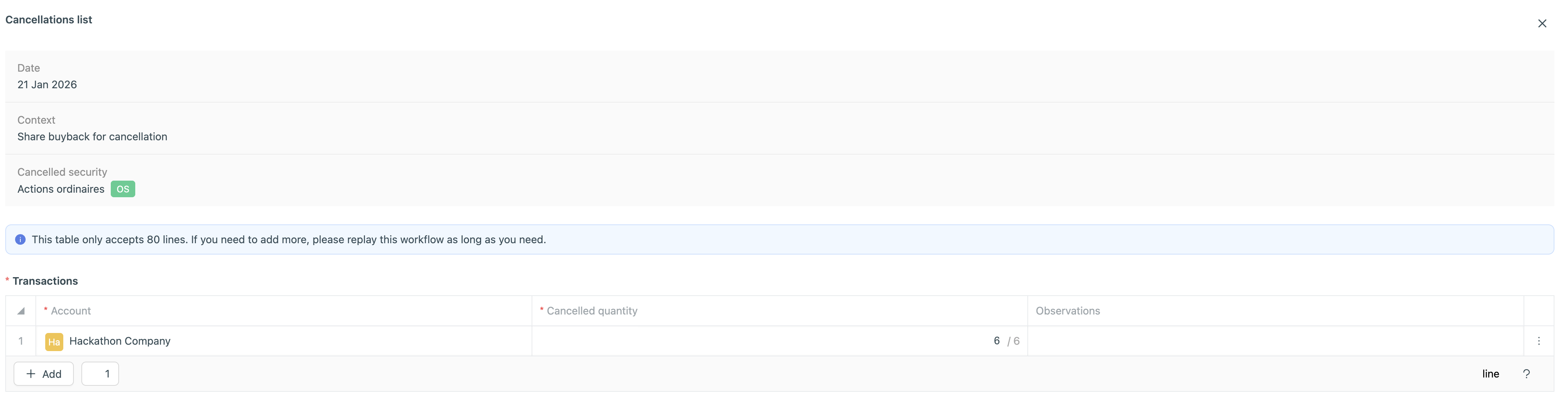Click the Cancelled quantity column header
The height and width of the screenshot is (405, 1568).
coord(591,311)
